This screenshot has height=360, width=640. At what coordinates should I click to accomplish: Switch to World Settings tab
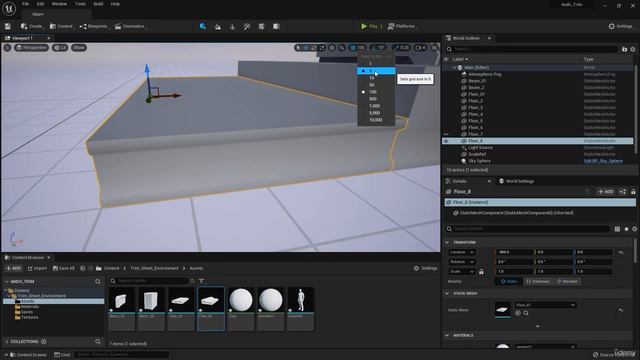point(516,181)
